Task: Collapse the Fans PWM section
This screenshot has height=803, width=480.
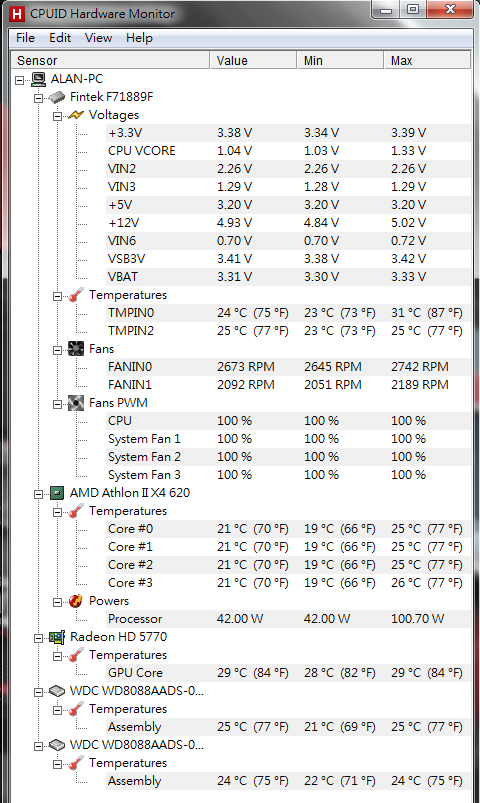Action: [x=57, y=405]
